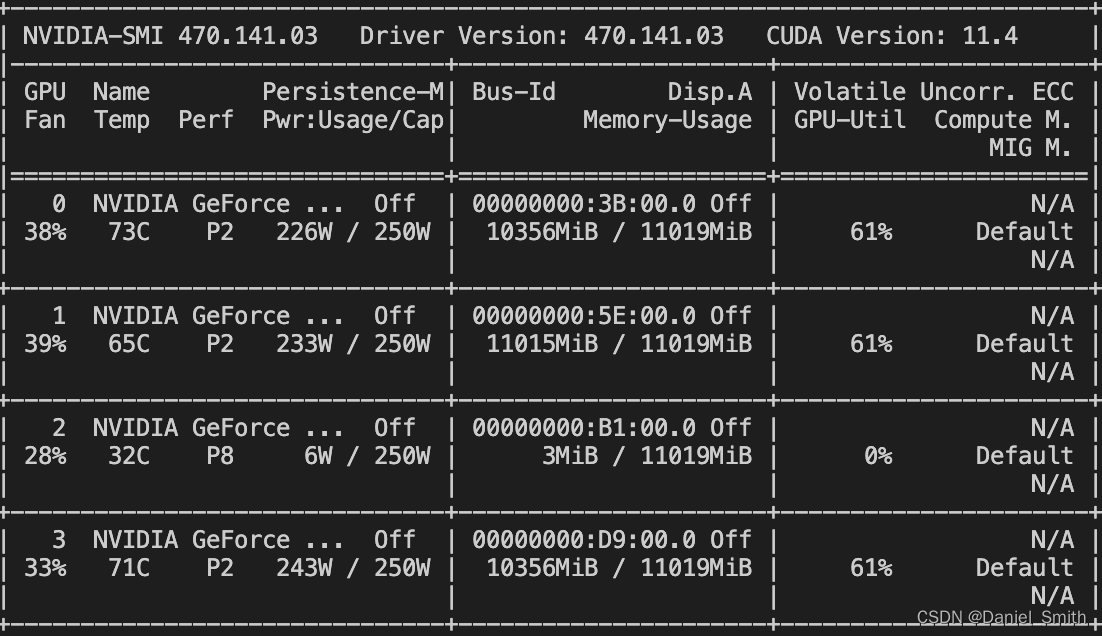
Task: Click the CUDA Version: 11.4 text
Action: (892, 36)
